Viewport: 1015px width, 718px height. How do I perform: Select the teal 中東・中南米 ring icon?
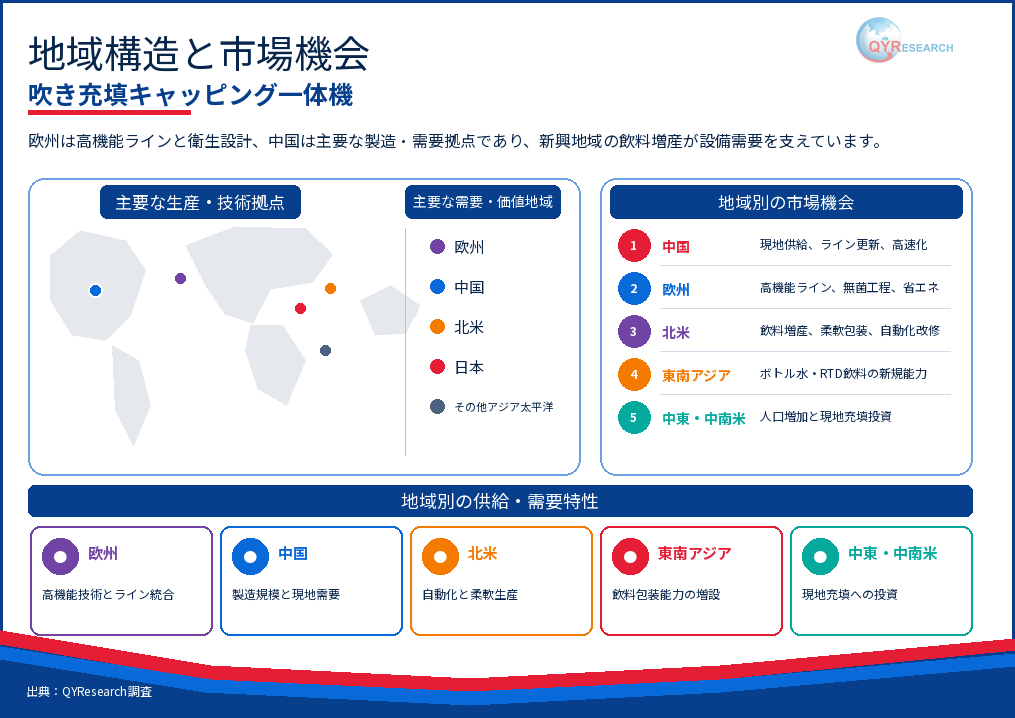coord(820,556)
